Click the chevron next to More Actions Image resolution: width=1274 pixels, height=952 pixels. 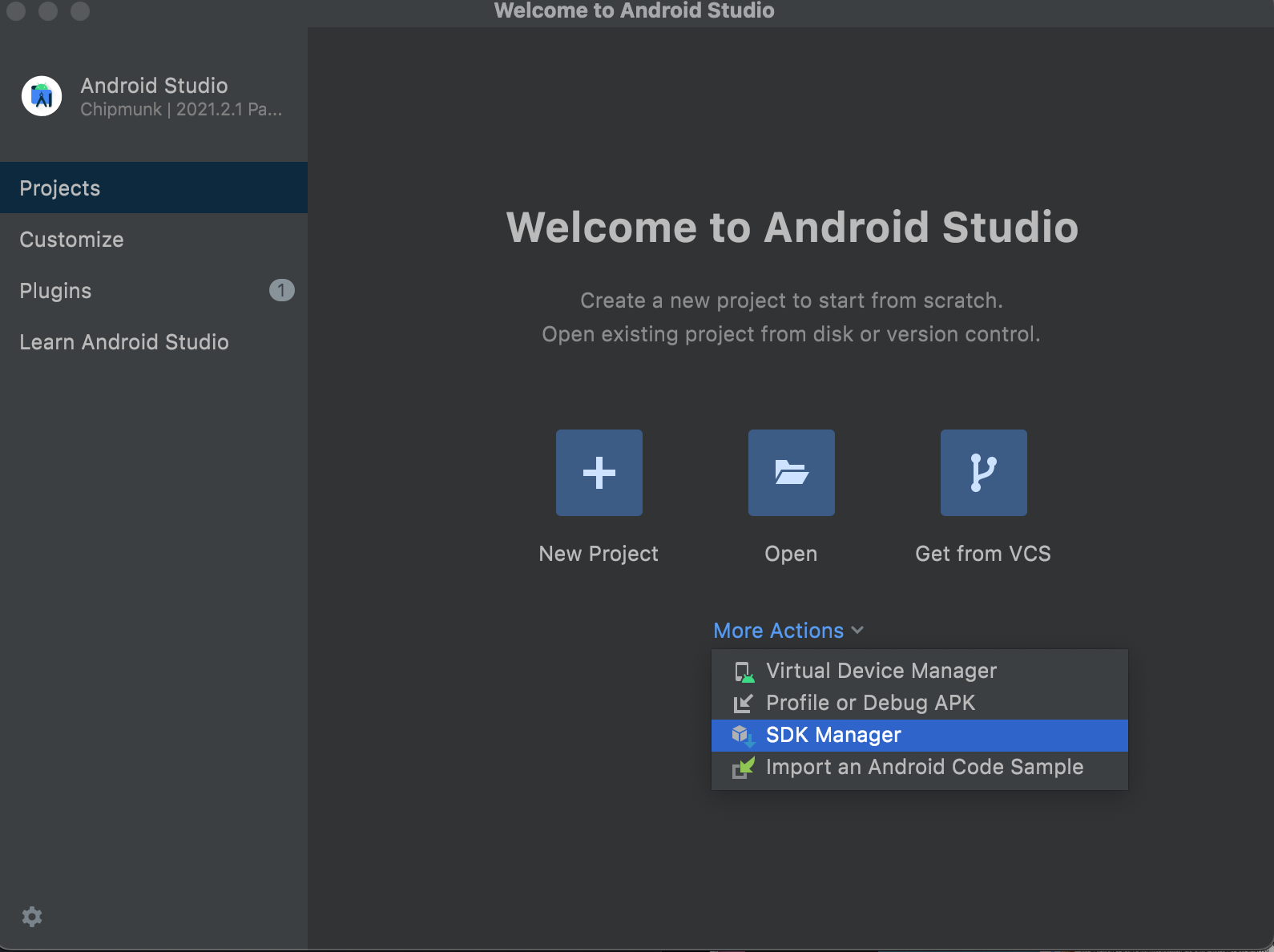pos(857,631)
